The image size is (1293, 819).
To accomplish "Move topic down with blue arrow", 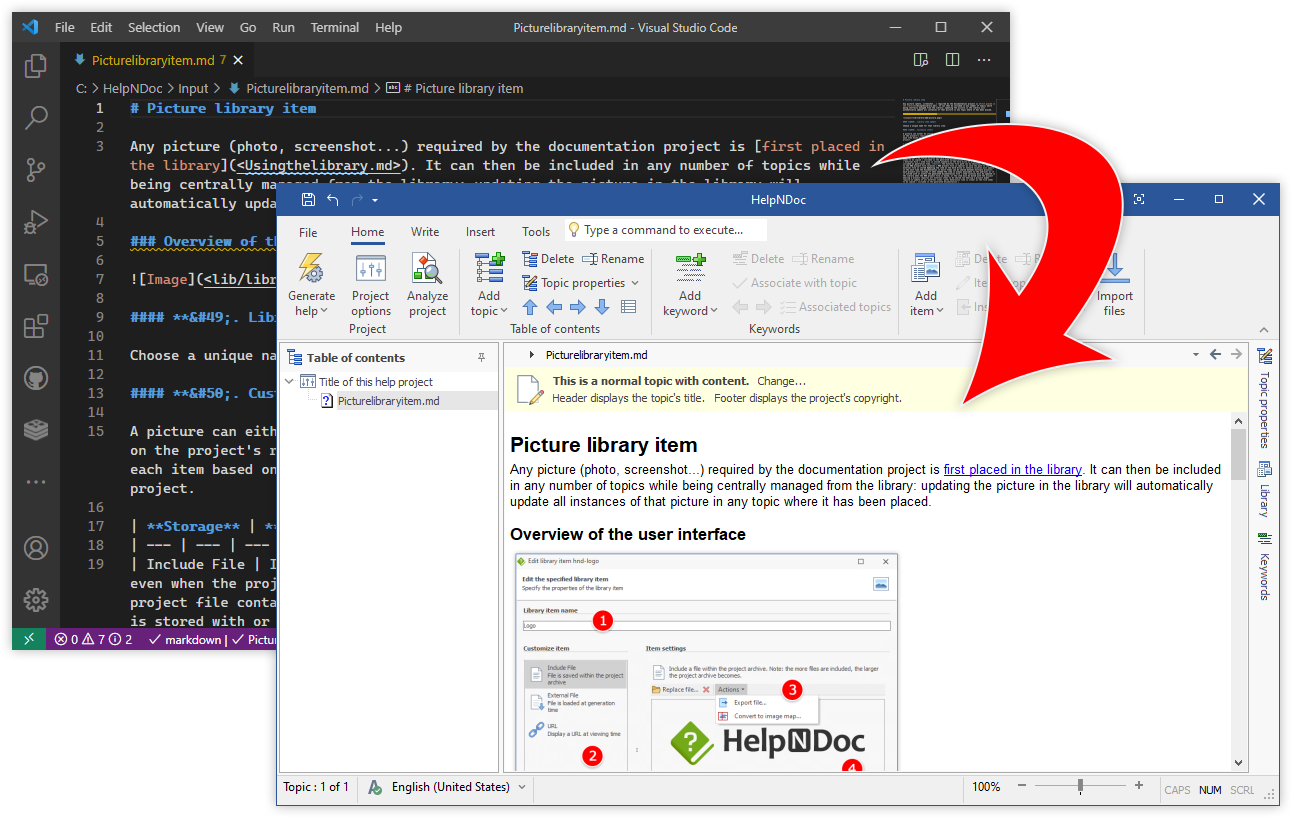I will click(601, 307).
